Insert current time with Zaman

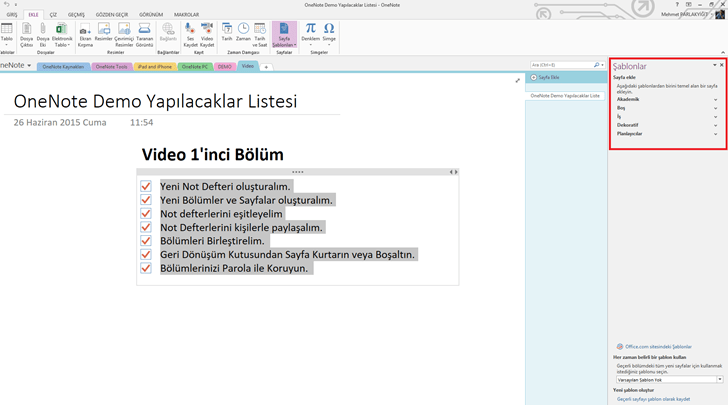coord(243,33)
